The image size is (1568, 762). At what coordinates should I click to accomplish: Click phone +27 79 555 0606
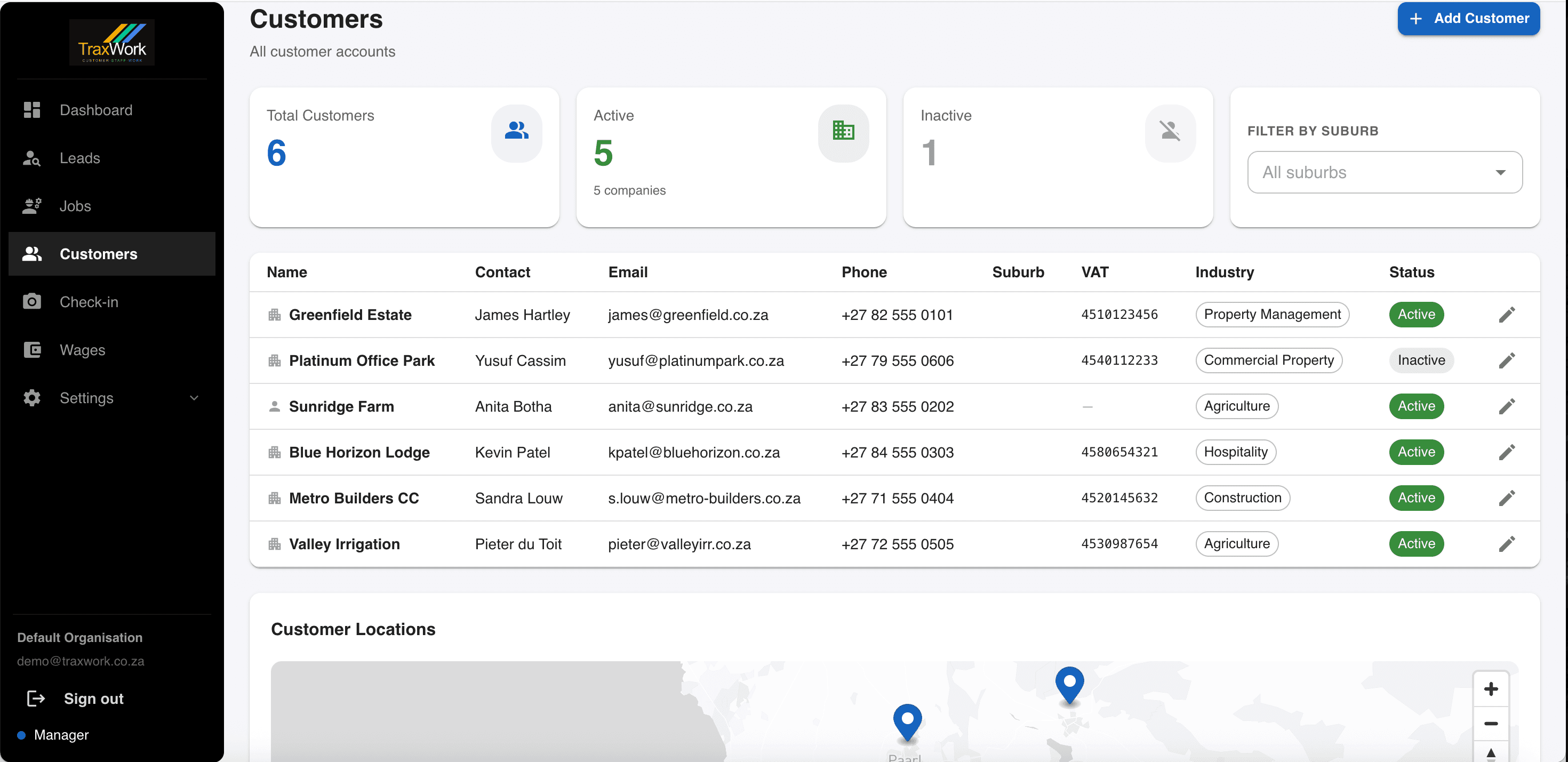[x=897, y=360]
